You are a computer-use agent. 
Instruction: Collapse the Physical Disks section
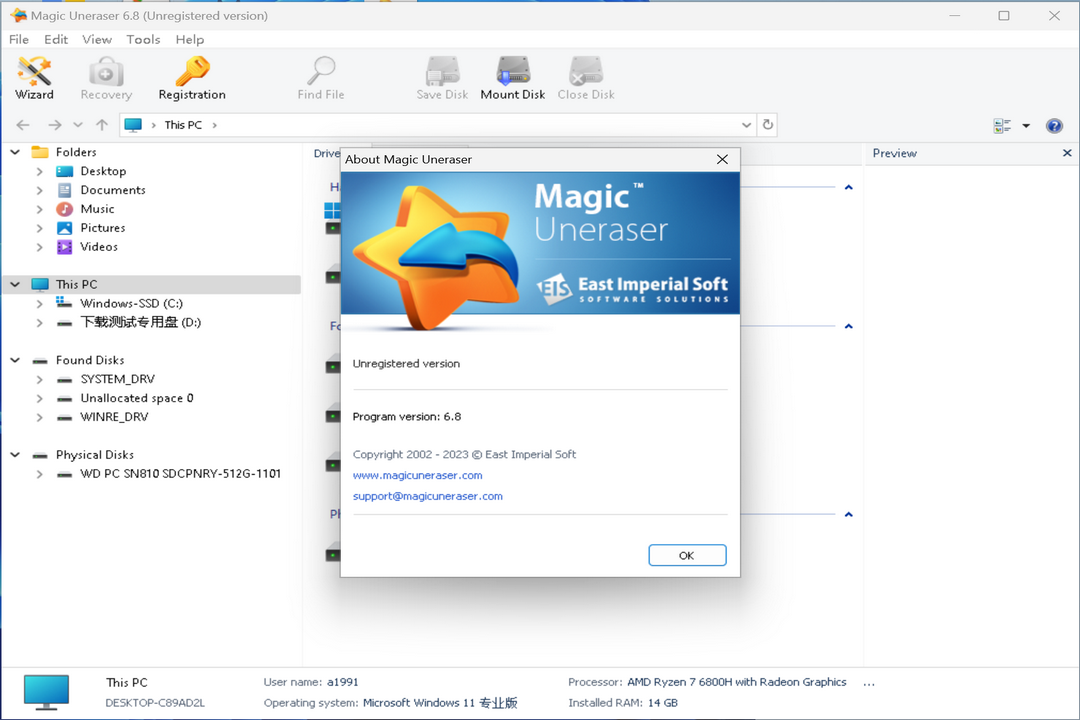[x=14, y=454]
